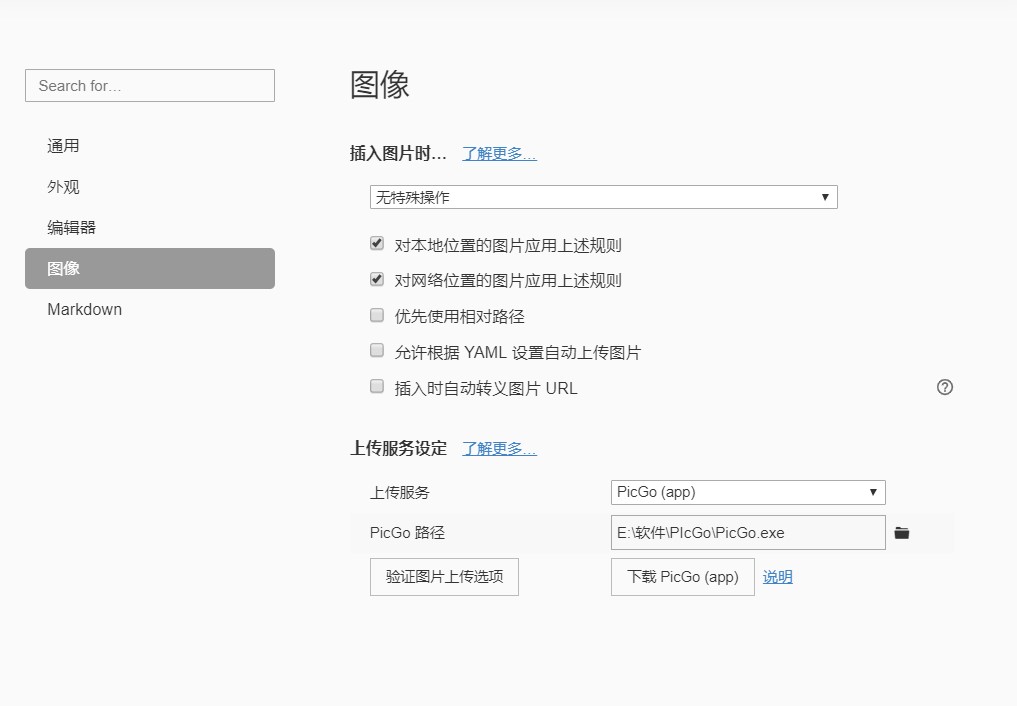Open the 说明 link
This screenshot has width=1017, height=706.
tap(778, 577)
